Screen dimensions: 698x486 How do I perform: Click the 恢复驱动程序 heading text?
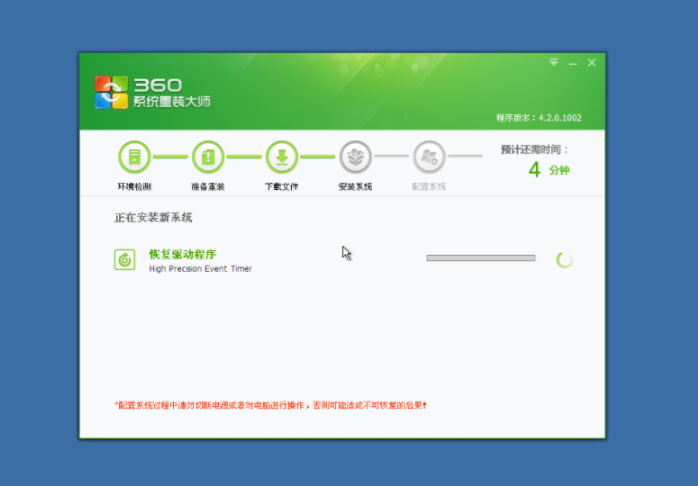[x=182, y=254]
